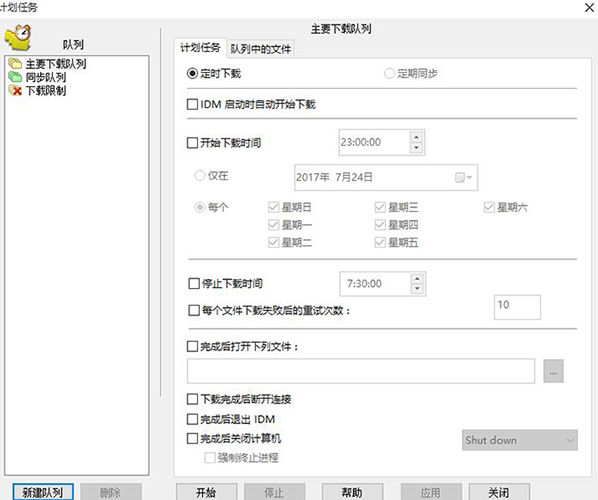Enable 下载完成后断开连接 checkbox
This screenshot has height=500, width=598.
(192, 399)
